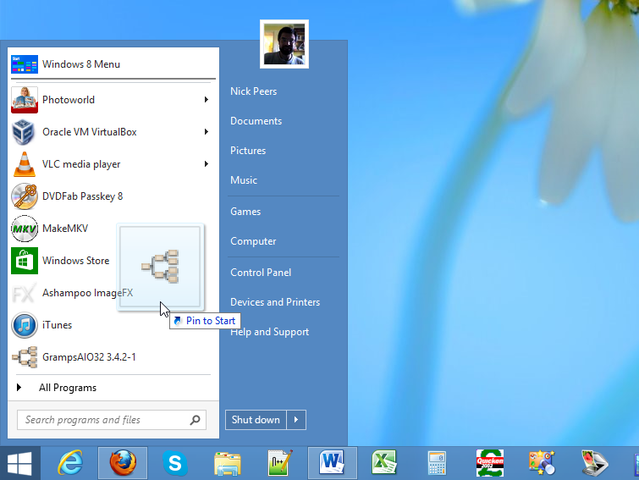Image resolution: width=639 pixels, height=480 pixels.
Task: Click the All Programs label
Action: pos(68,388)
